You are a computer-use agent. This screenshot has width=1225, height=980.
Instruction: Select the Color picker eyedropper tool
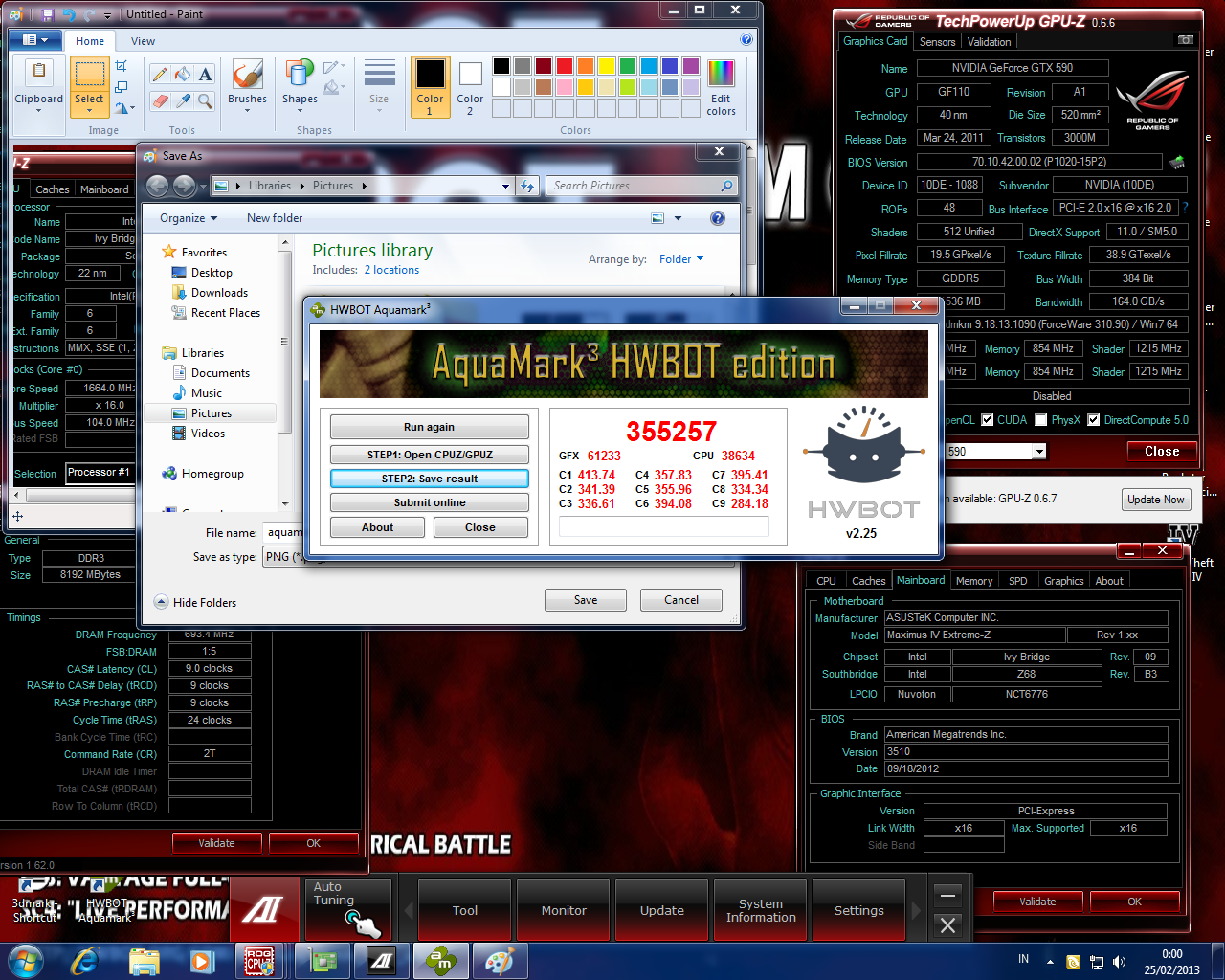(183, 100)
